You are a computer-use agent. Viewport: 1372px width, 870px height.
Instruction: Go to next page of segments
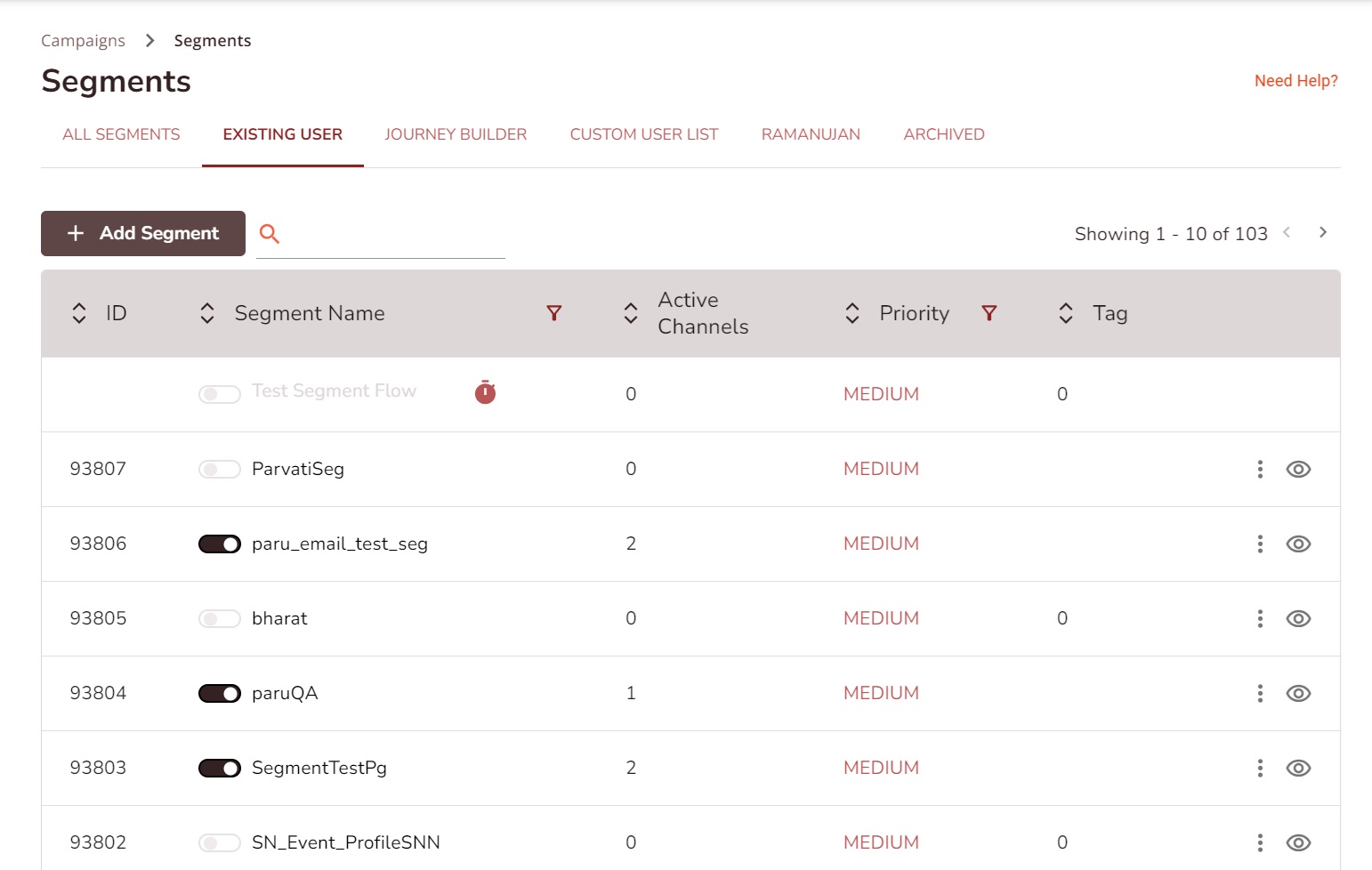[1322, 233]
